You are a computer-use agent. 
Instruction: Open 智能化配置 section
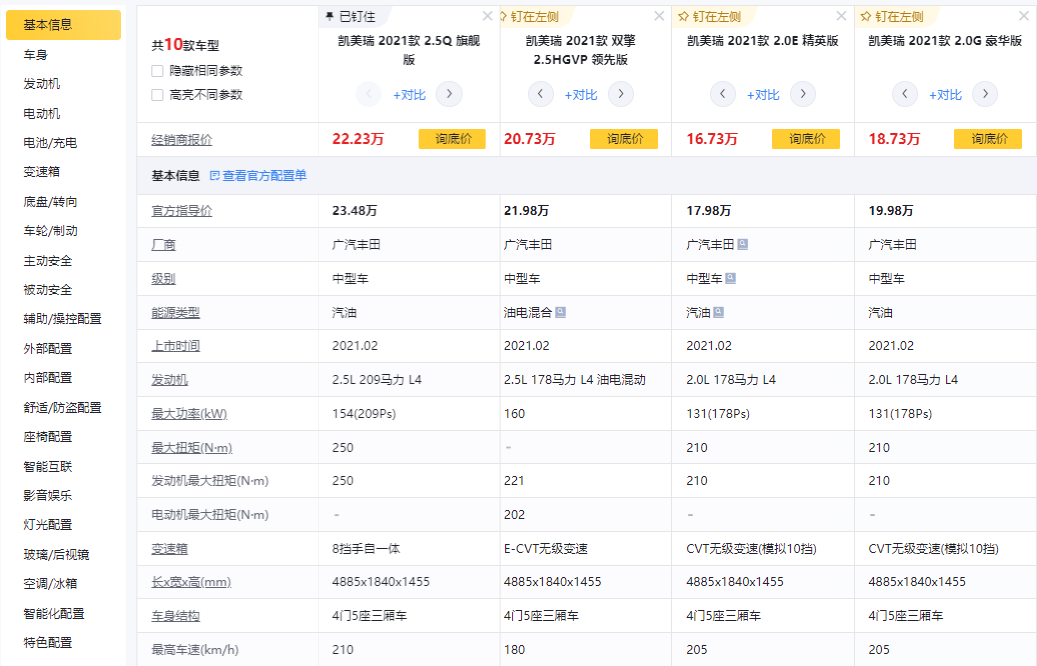point(54,612)
